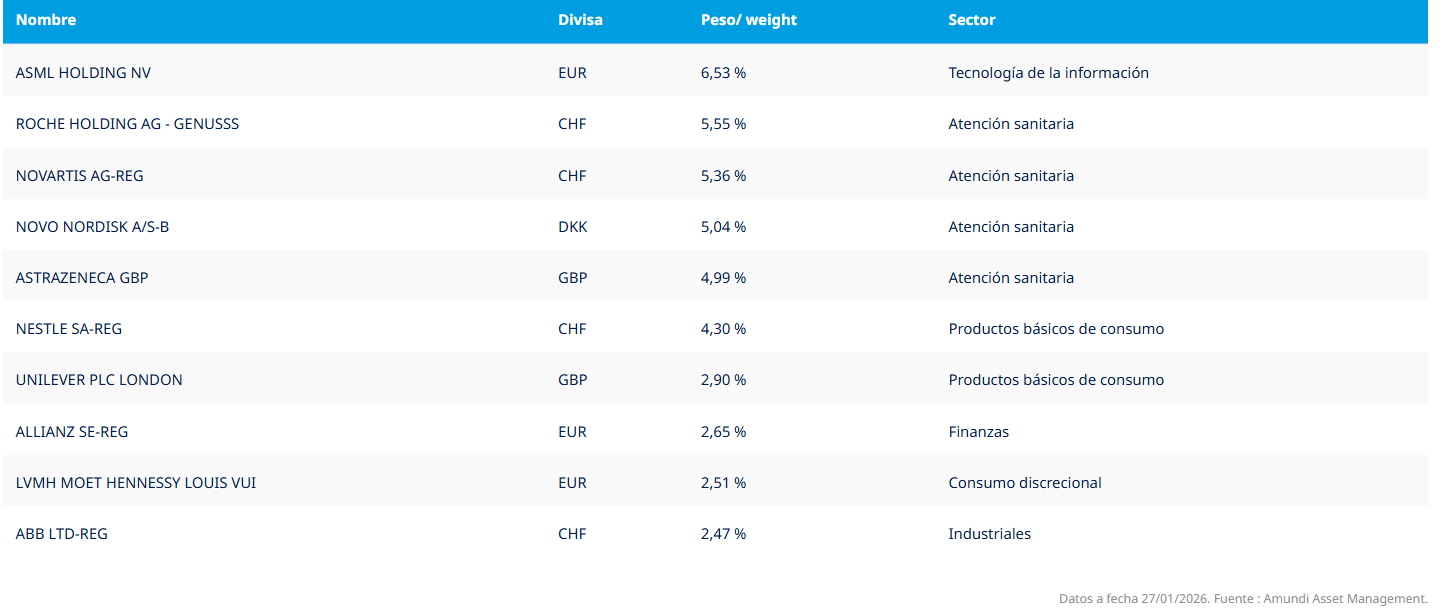Select UNILEVER PLC LONDON name
Image resolution: width=1448 pixels, height=614 pixels.
(99, 380)
